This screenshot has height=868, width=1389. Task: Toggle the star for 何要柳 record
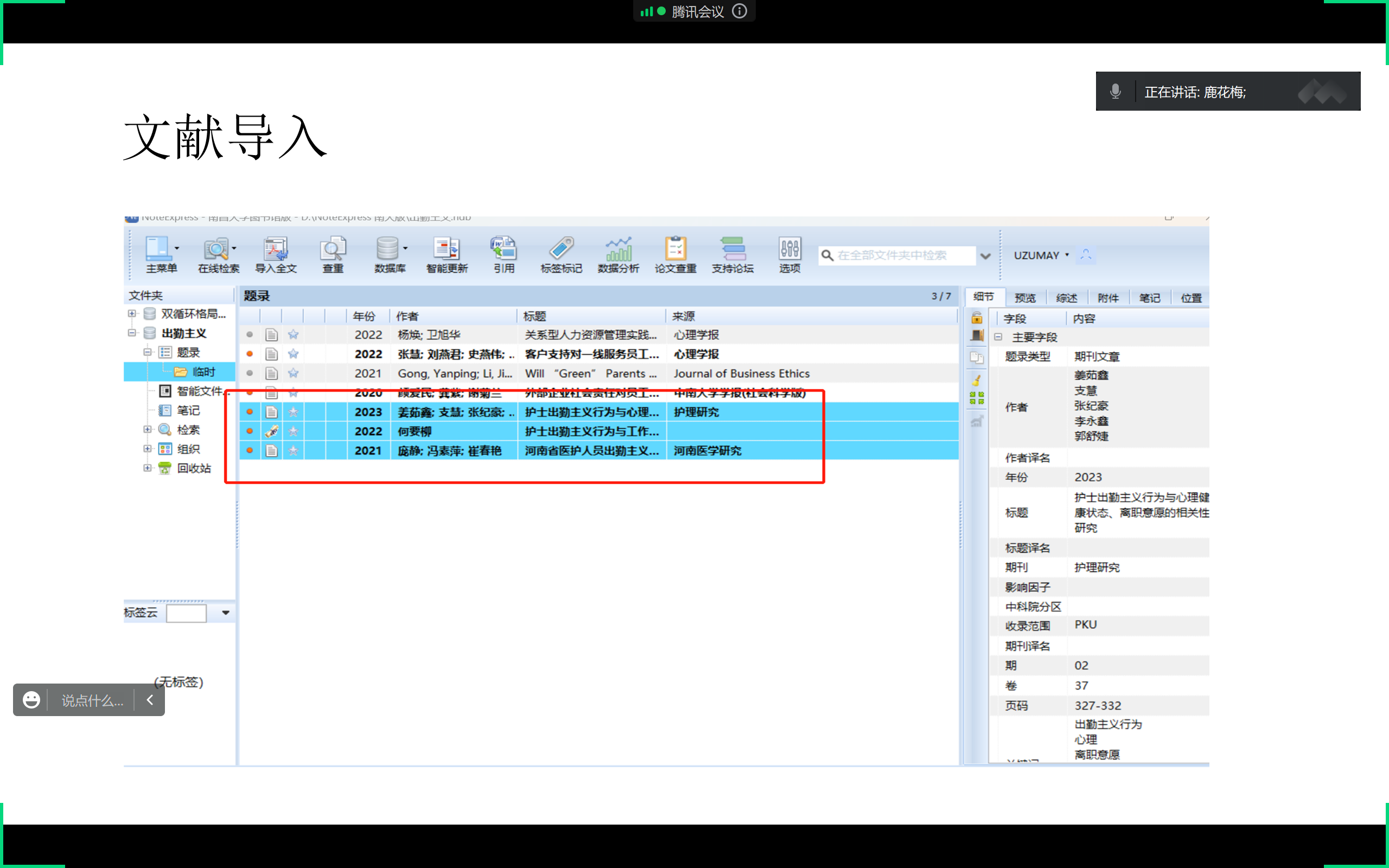click(x=294, y=431)
